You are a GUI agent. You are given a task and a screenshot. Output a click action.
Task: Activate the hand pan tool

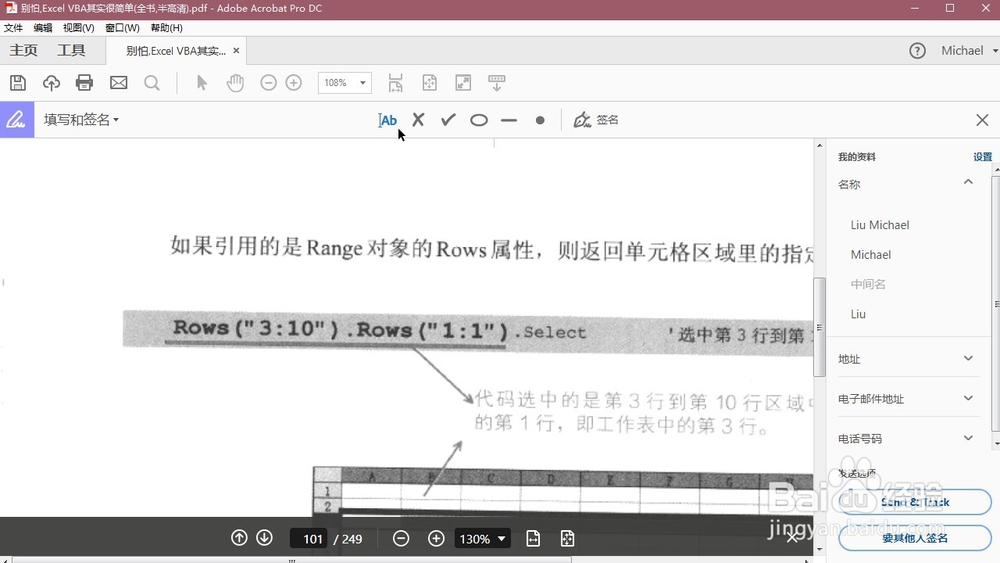[235, 83]
